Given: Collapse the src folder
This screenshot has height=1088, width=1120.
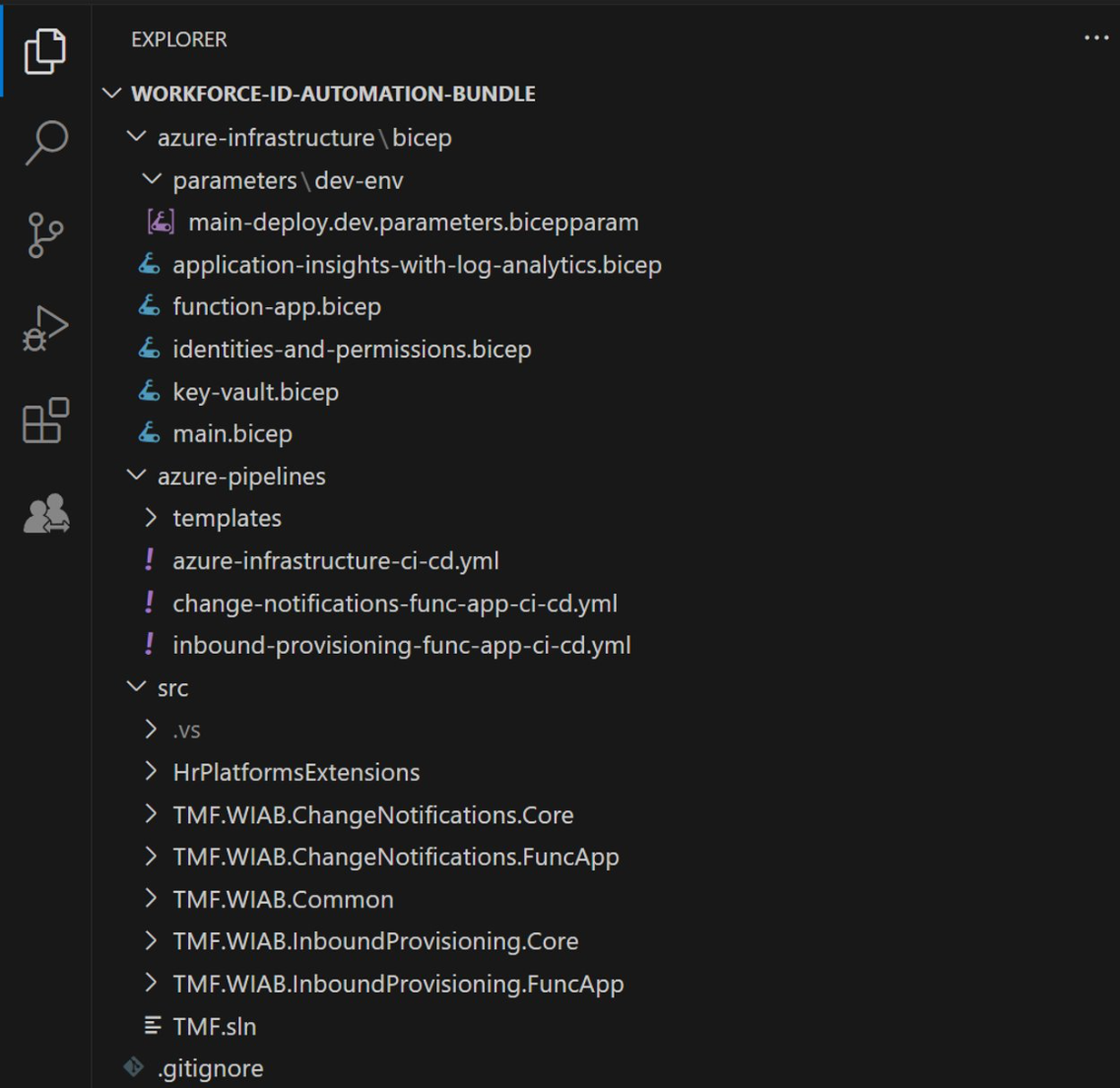Looking at the screenshot, I should coord(137,687).
